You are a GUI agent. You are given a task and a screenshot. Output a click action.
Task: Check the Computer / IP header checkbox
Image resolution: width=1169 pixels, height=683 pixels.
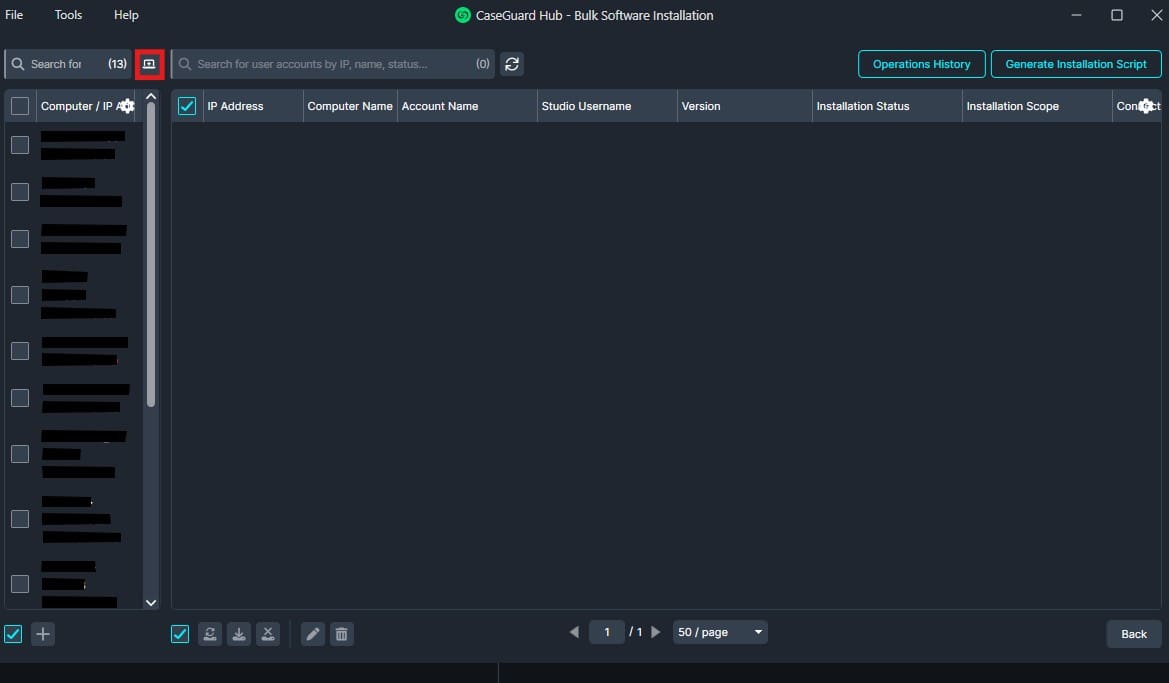pos(20,106)
